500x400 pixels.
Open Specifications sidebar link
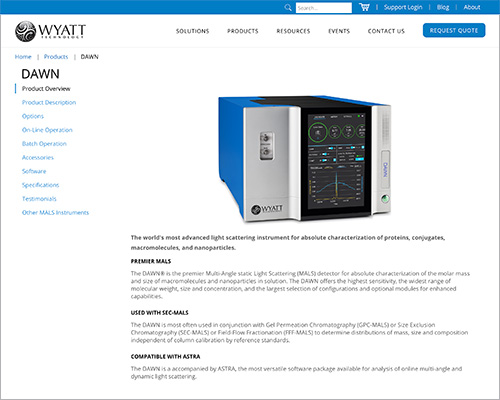[x=40, y=185]
